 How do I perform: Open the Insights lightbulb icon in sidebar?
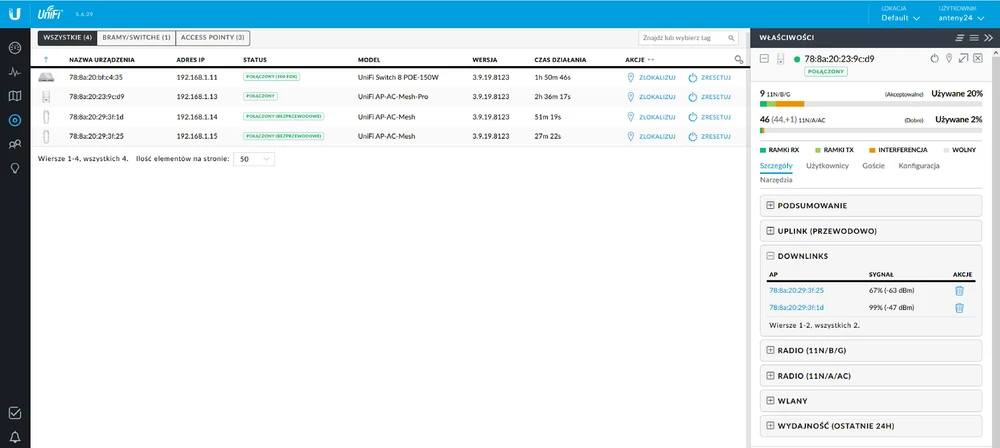pos(14,168)
